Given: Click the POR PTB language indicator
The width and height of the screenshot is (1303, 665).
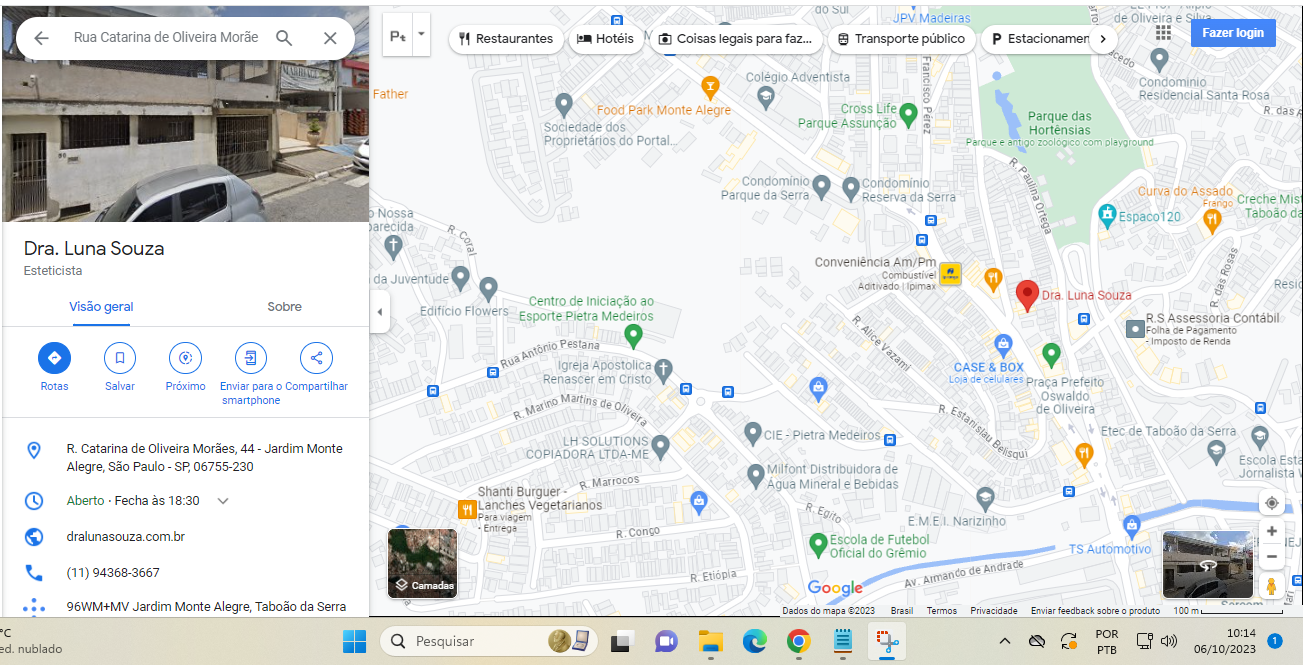Looking at the screenshot, I should click(x=1107, y=641).
